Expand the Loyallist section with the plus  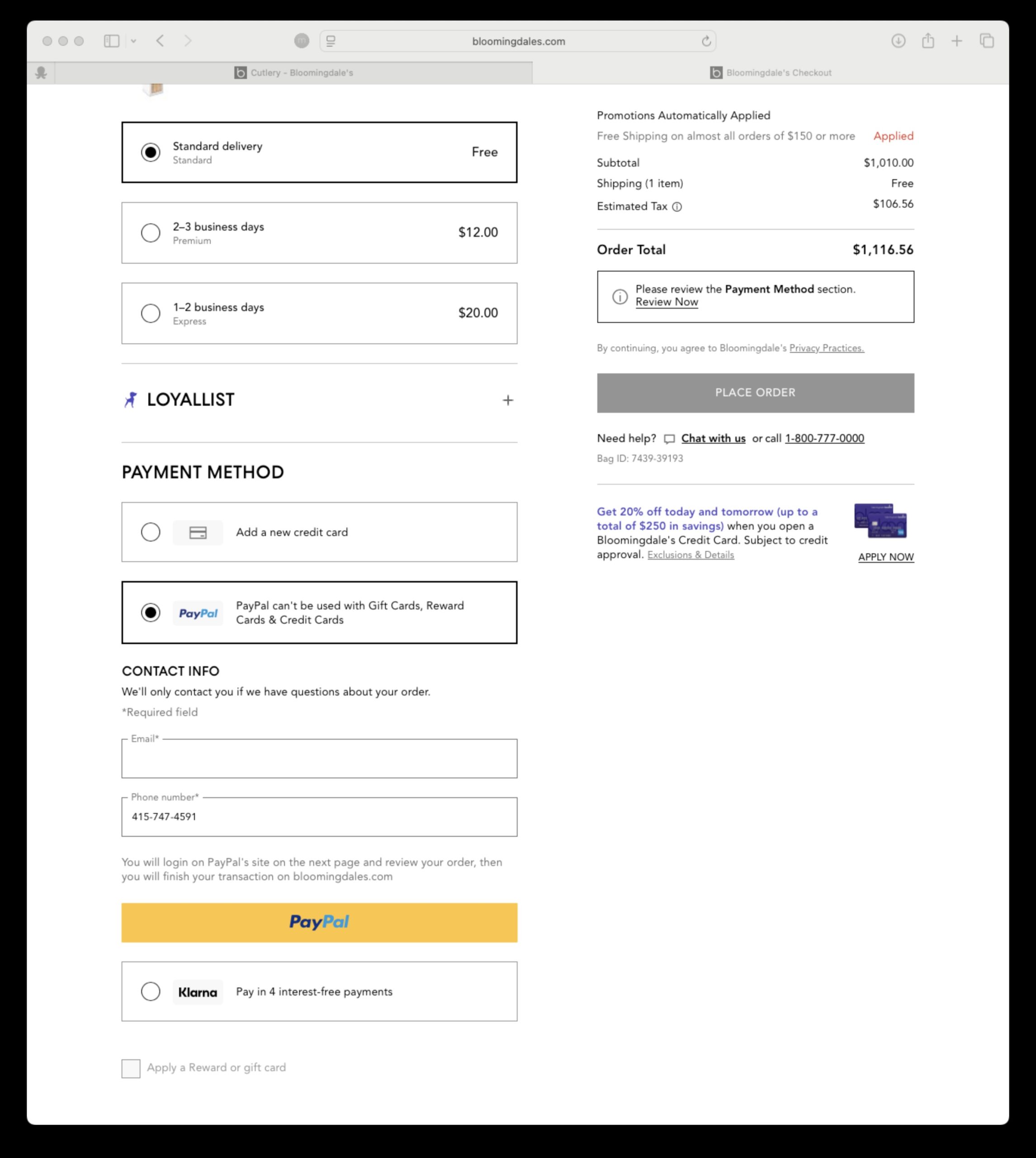coord(508,400)
